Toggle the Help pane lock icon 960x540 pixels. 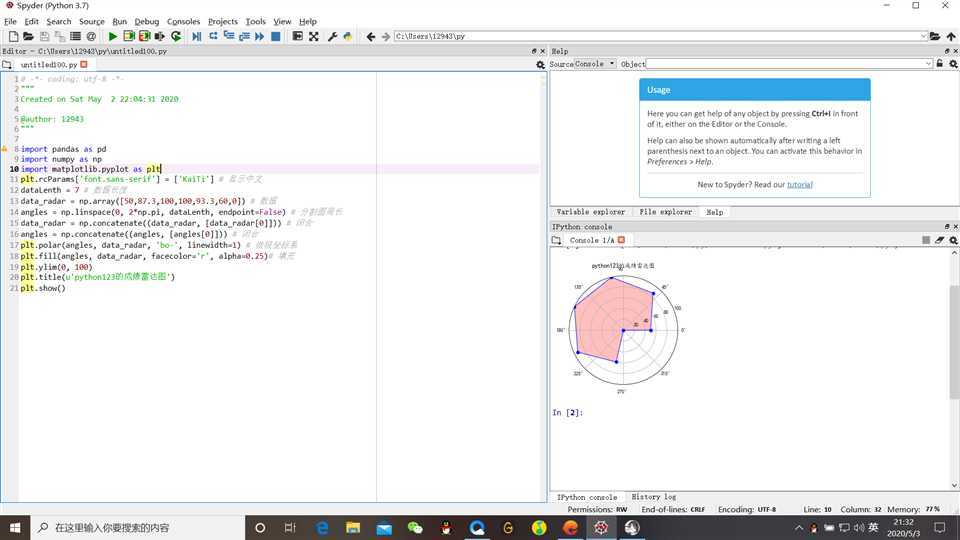pyautogui.click(x=940, y=64)
